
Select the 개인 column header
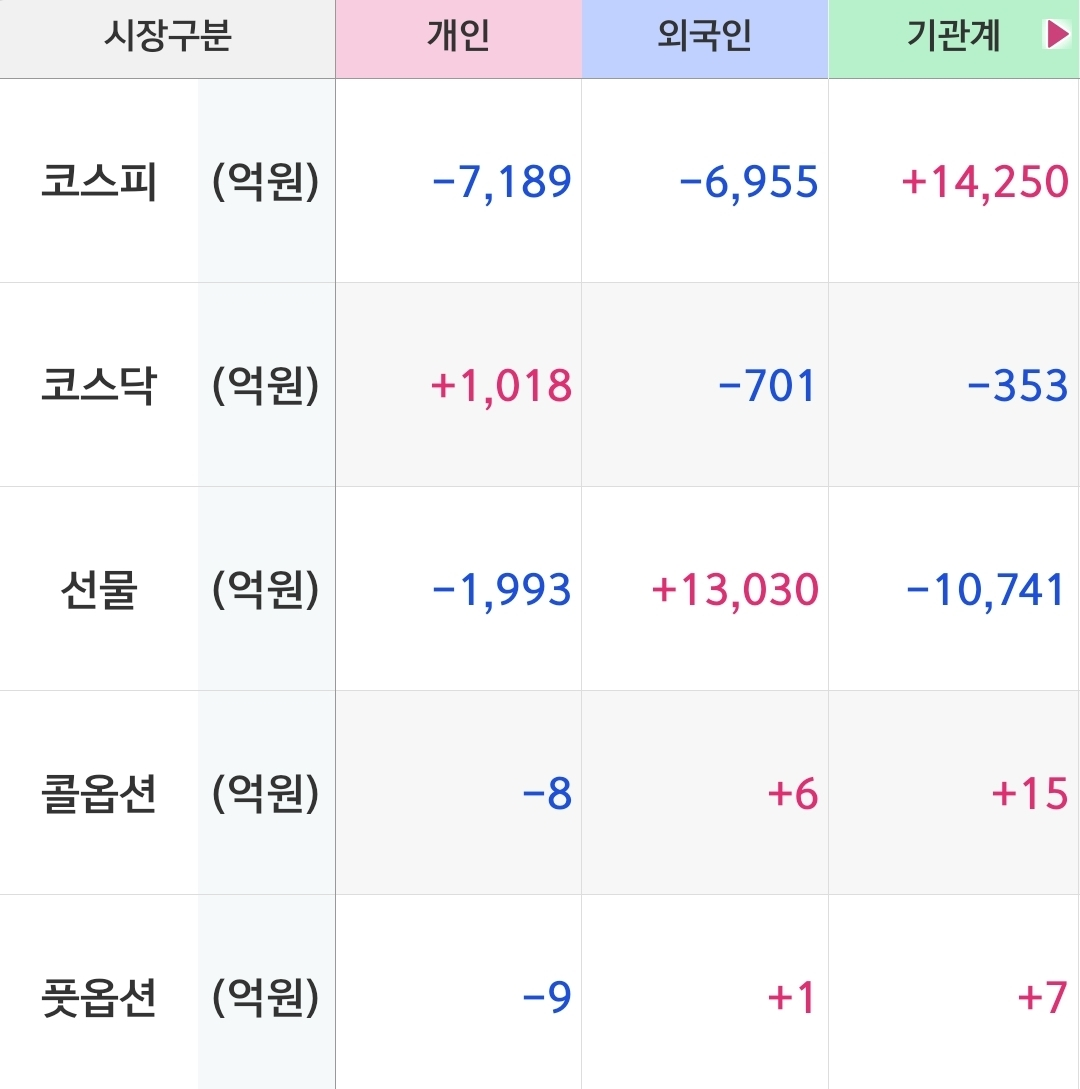coord(458,38)
